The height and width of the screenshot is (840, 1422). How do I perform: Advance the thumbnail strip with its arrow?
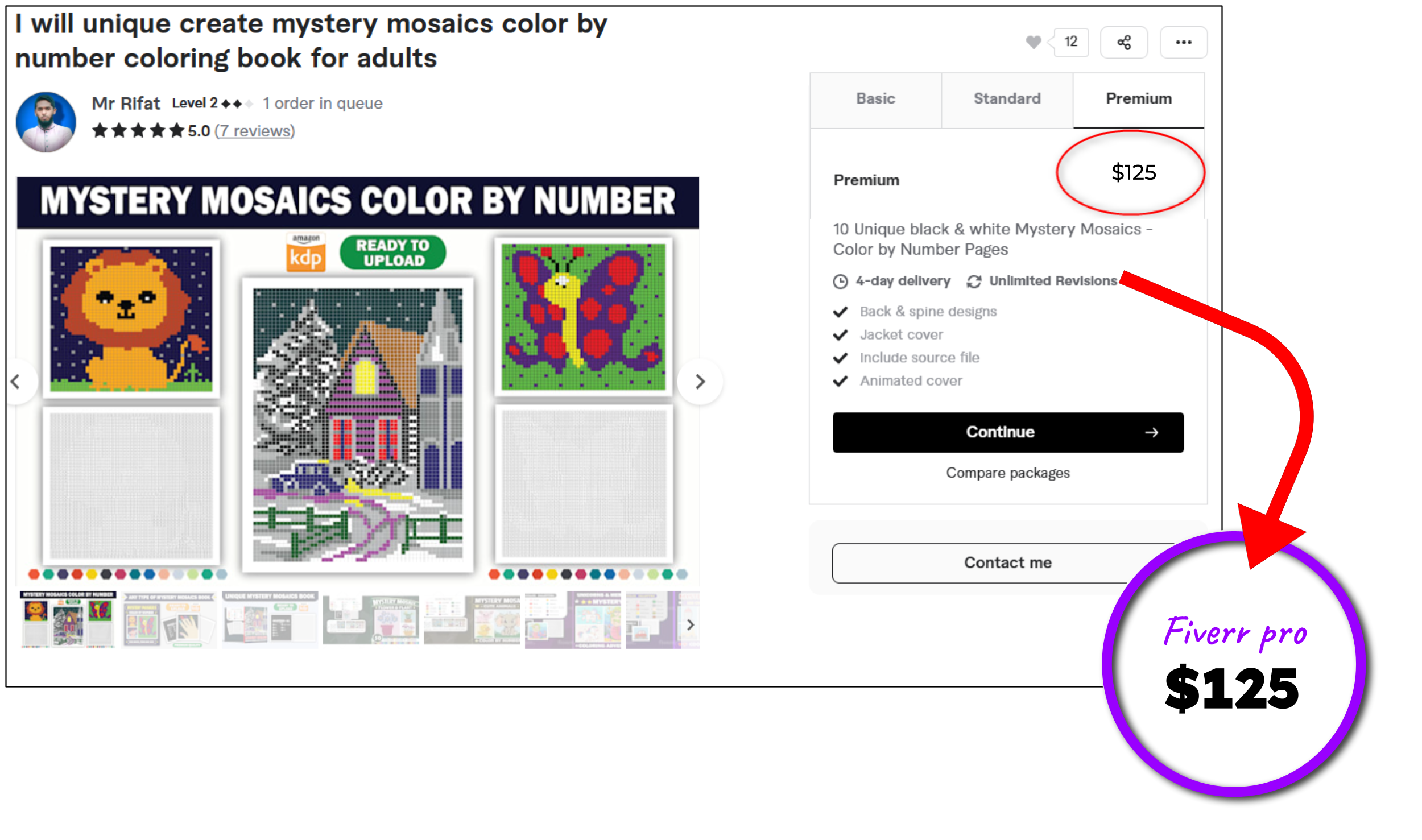click(x=690, y=624)
